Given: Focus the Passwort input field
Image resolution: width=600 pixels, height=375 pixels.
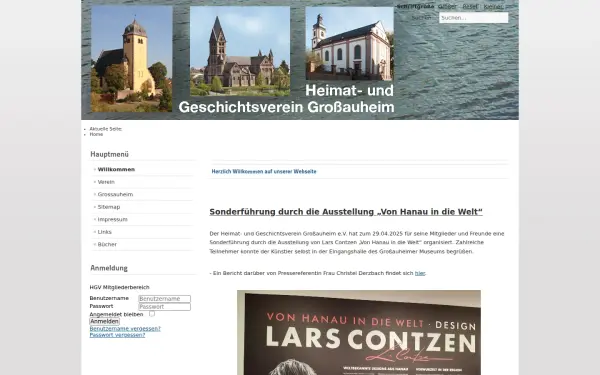Looking at the screenshot, I should (x=165, y=307).
